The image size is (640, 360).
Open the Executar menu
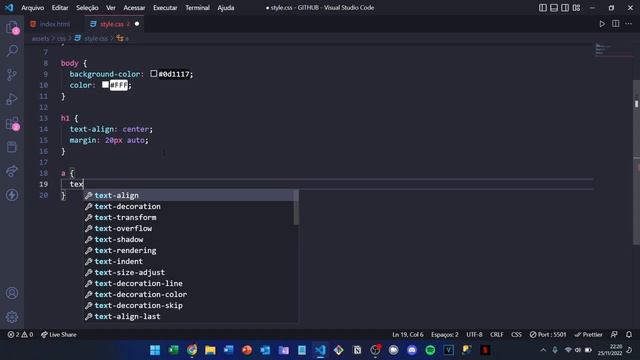point(165,8)
